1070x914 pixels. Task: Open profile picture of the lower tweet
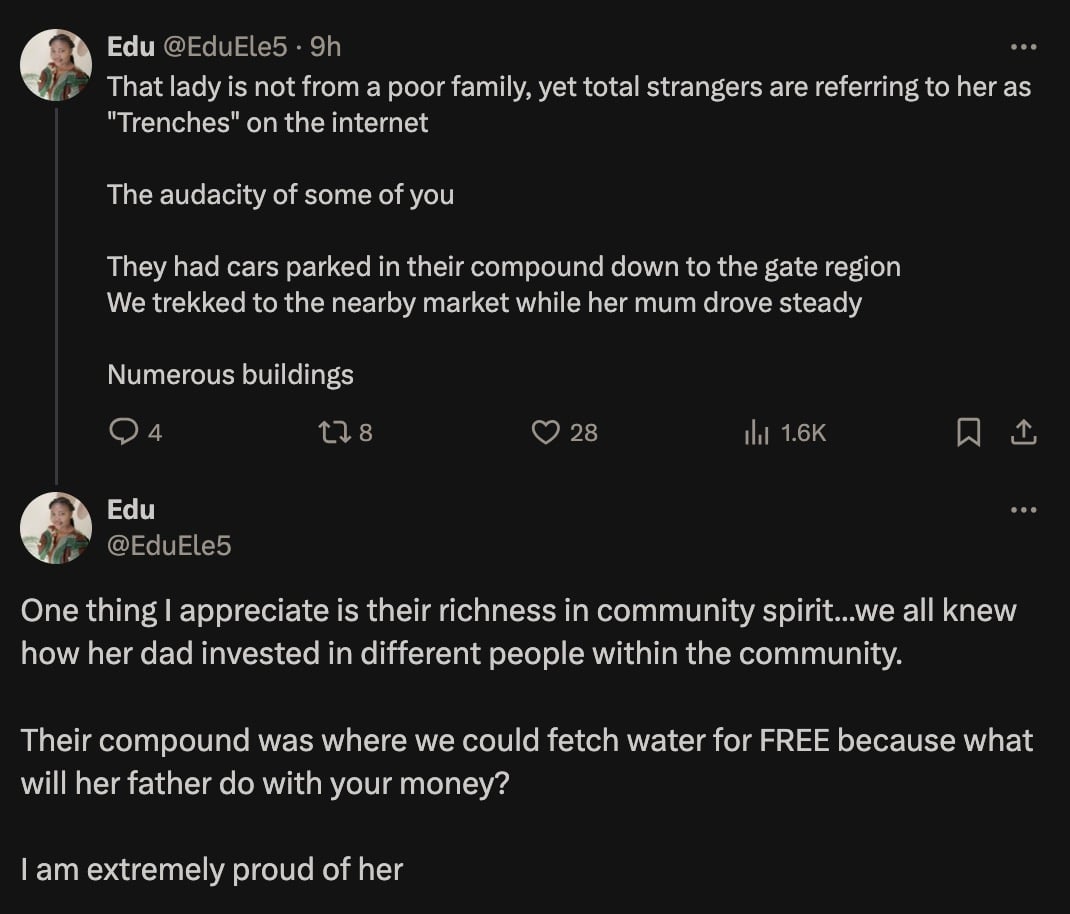click(56, 528)
